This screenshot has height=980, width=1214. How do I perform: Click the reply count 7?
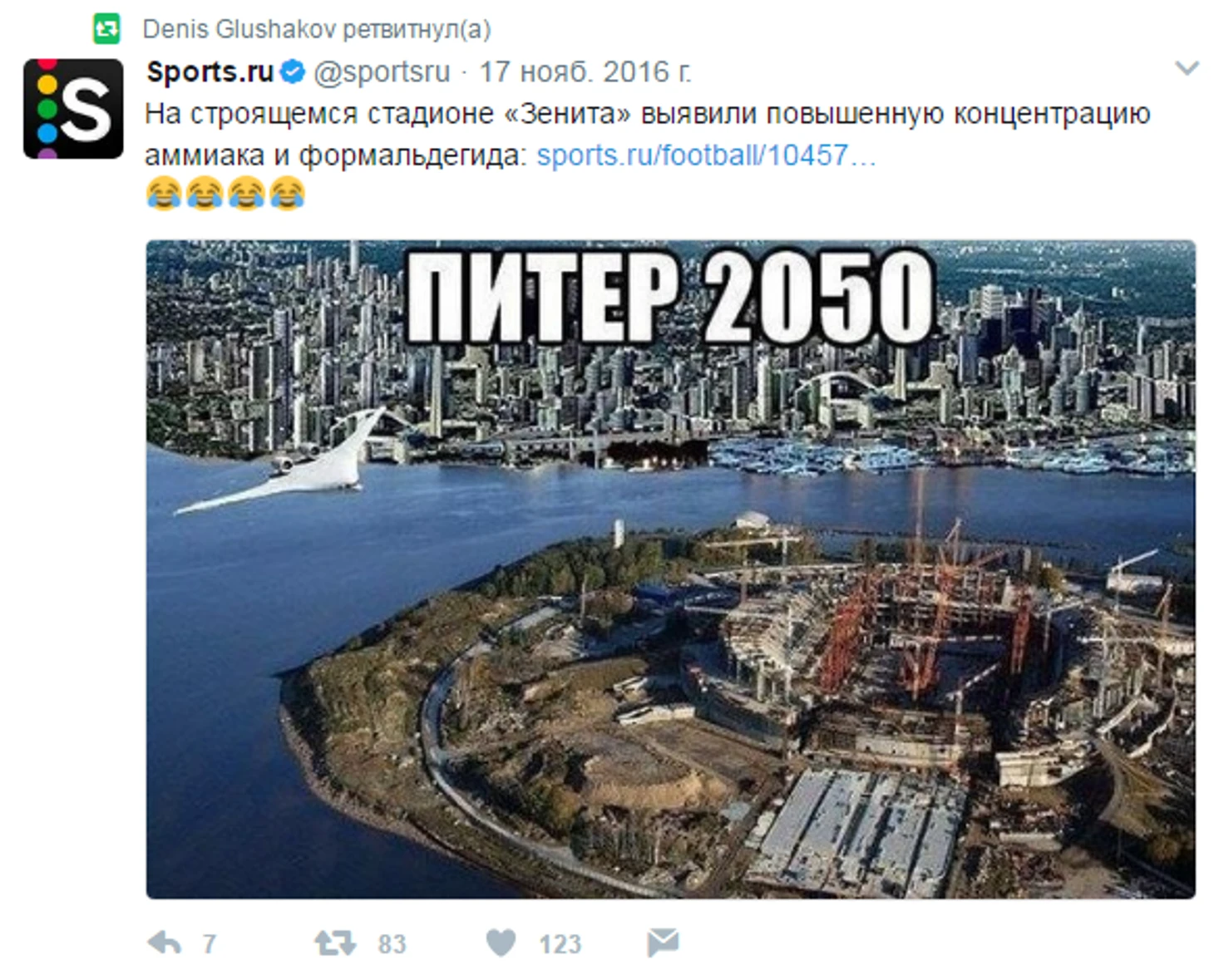pyautogui.click(x=209, y=943)
